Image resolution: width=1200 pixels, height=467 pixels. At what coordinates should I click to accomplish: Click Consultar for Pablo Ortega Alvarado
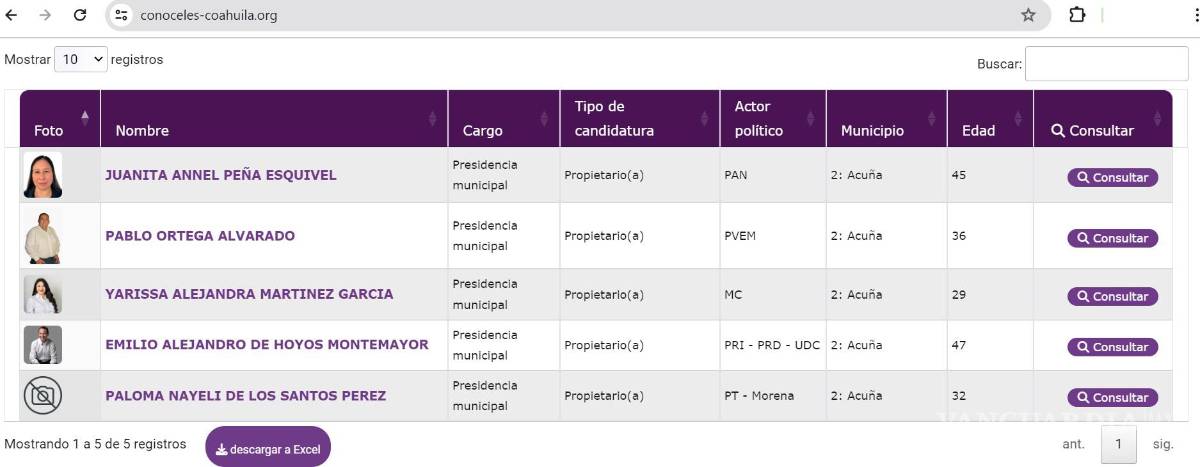point(1112,239)
